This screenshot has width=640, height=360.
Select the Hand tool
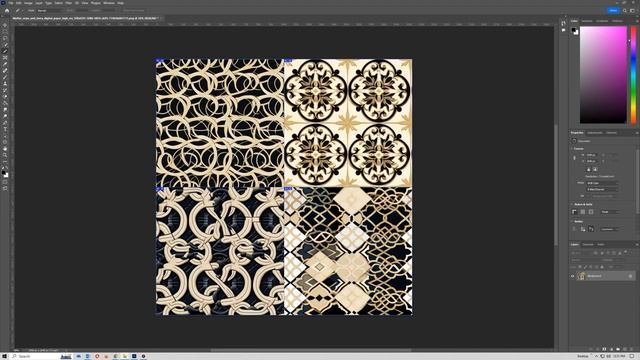tap(5, 149)
